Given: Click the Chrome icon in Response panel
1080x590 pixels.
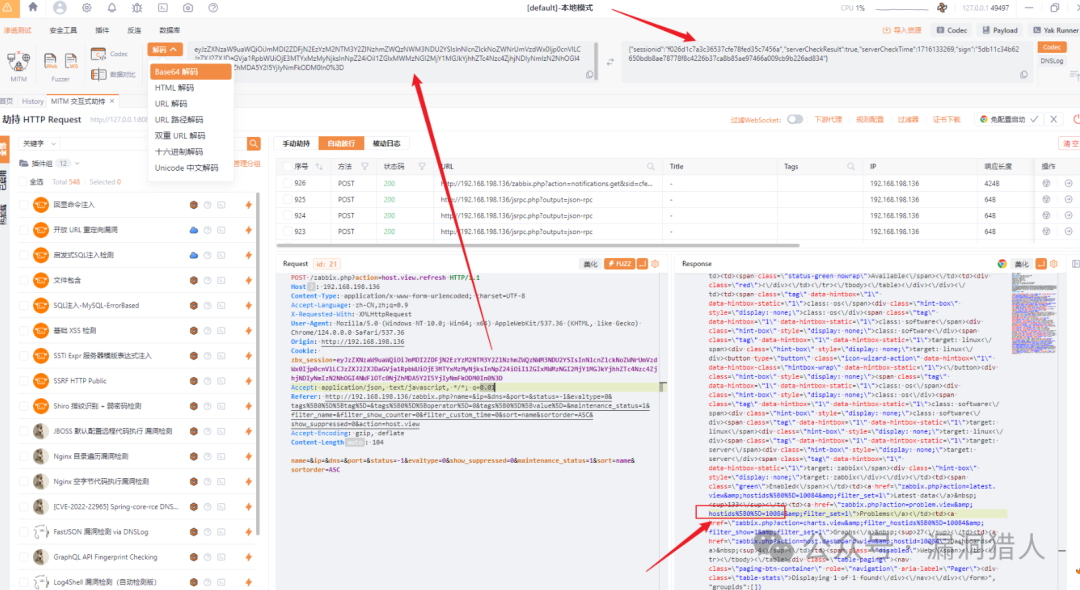Looking at the screenshot, I should 1001,264.
